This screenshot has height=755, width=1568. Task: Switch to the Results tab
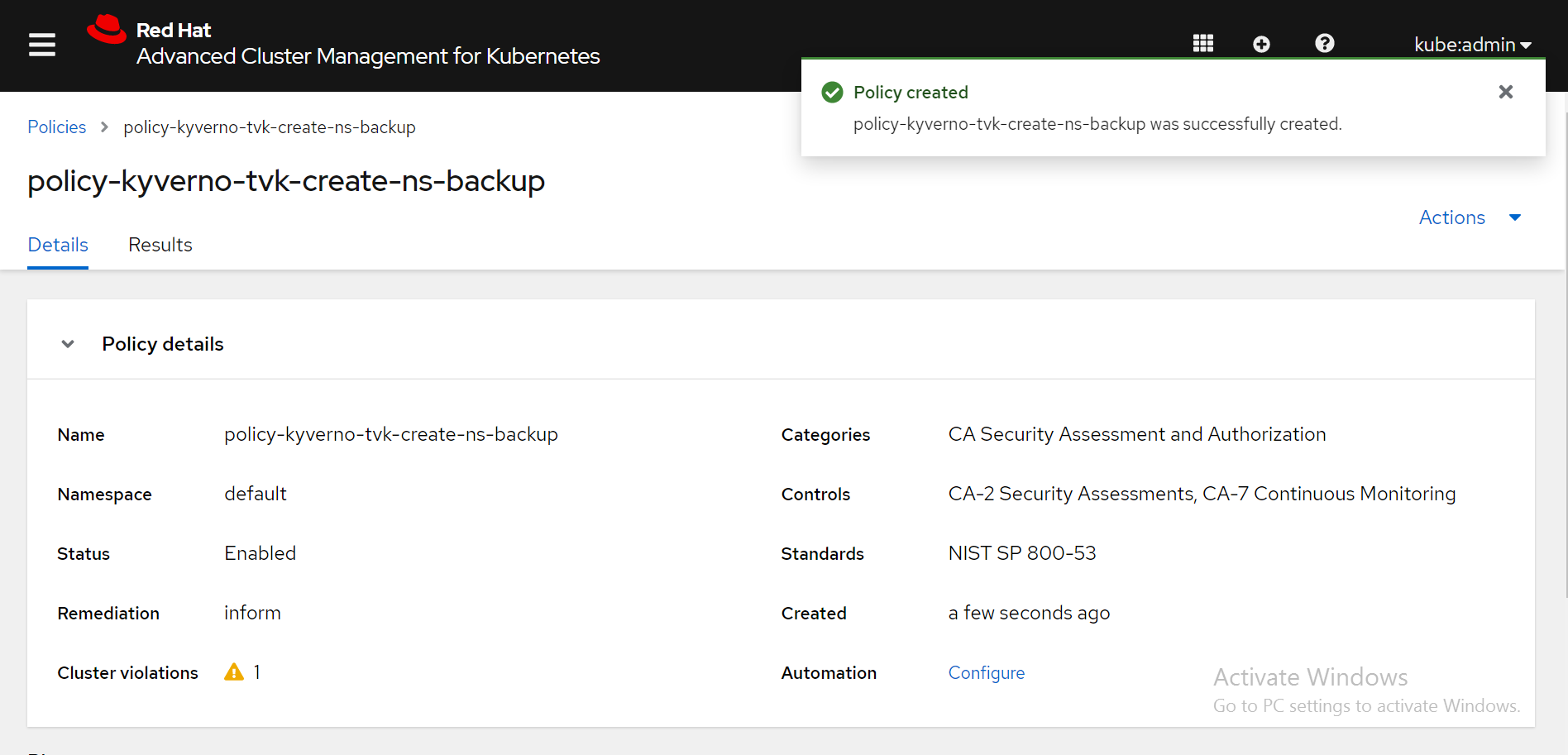point(160,245)
